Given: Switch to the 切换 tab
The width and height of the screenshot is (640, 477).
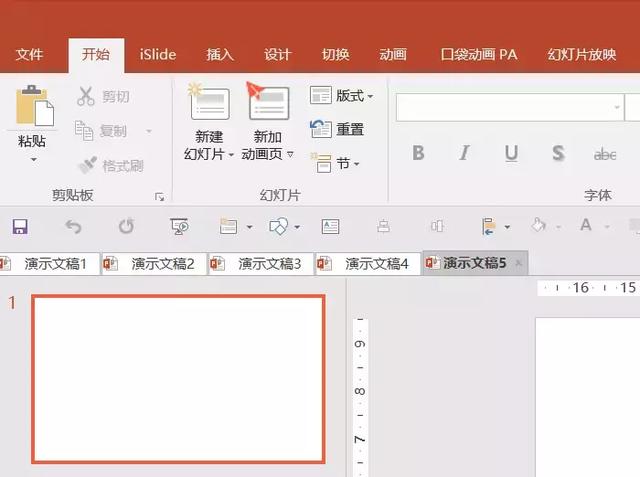Looking at the screenshot, I should (336, 55).
